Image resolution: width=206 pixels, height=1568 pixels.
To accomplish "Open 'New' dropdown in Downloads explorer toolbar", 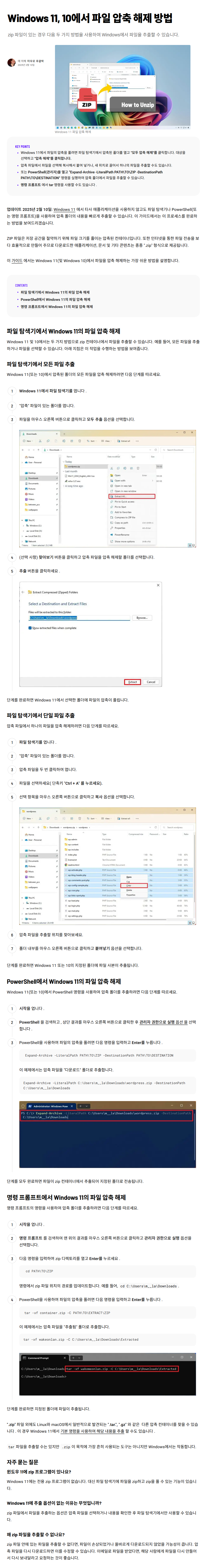I will pos(29,441).
